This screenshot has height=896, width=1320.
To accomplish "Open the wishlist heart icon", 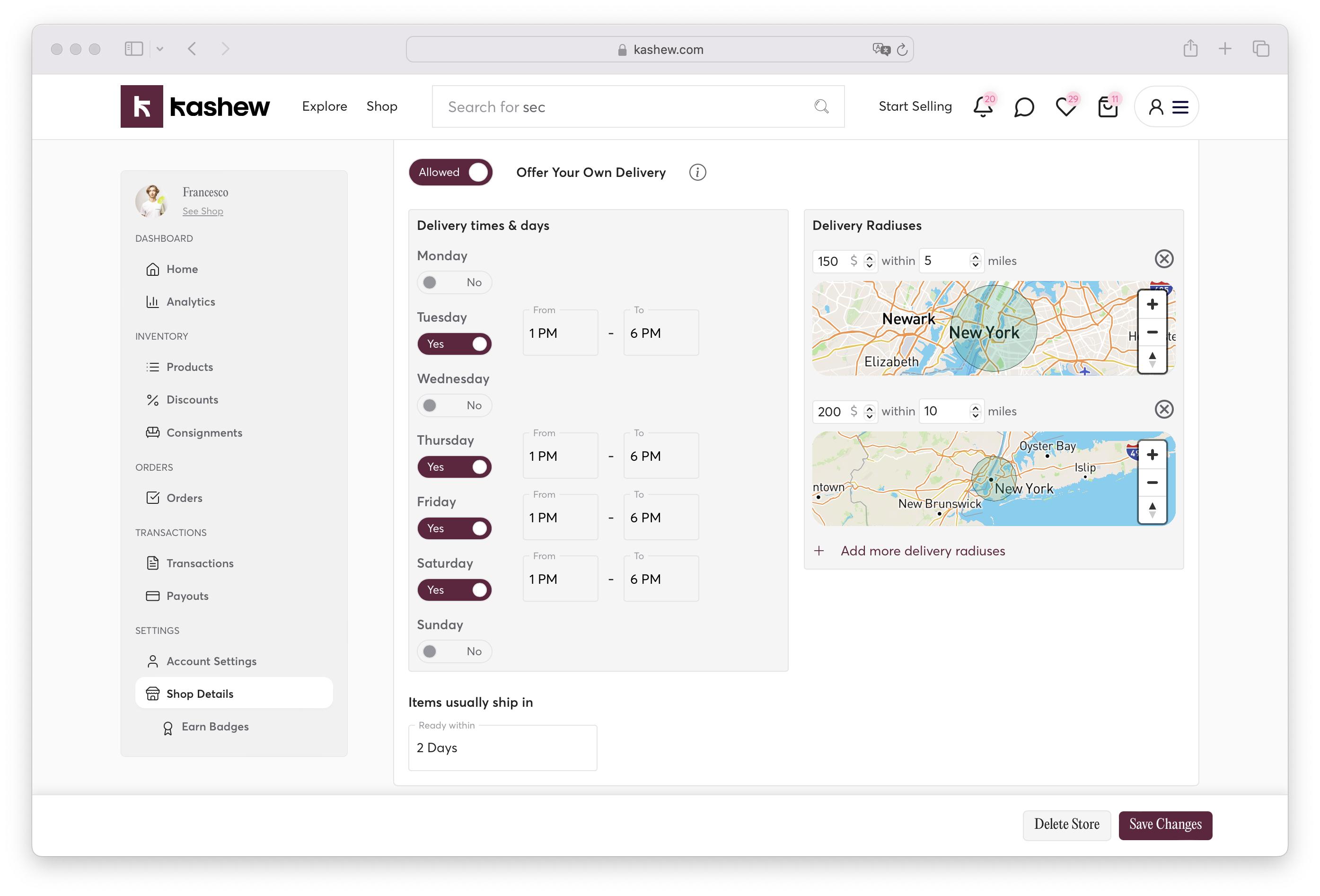I will pos(1065,107).
